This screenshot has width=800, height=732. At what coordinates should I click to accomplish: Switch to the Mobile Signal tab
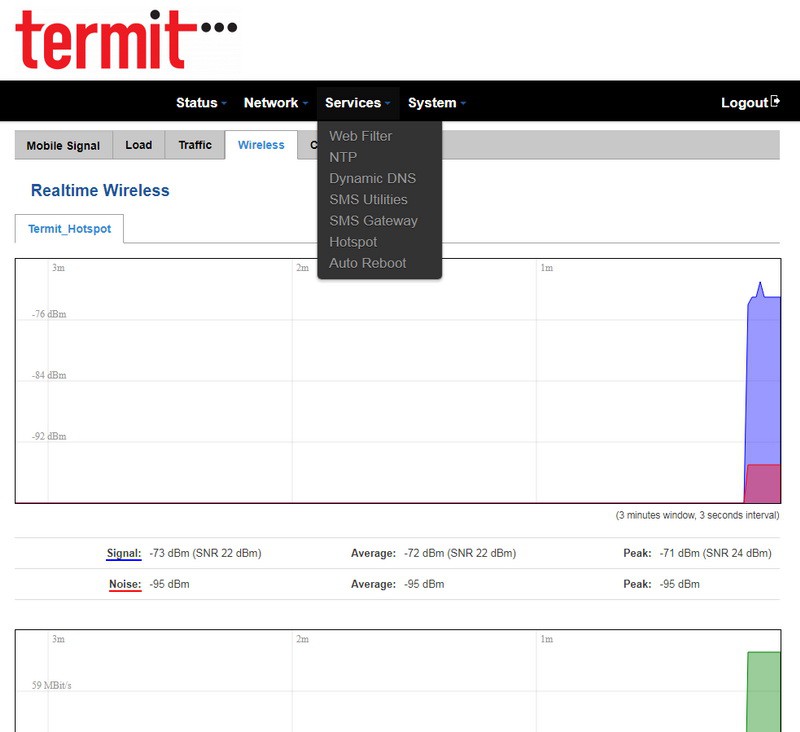pos(63,145)
